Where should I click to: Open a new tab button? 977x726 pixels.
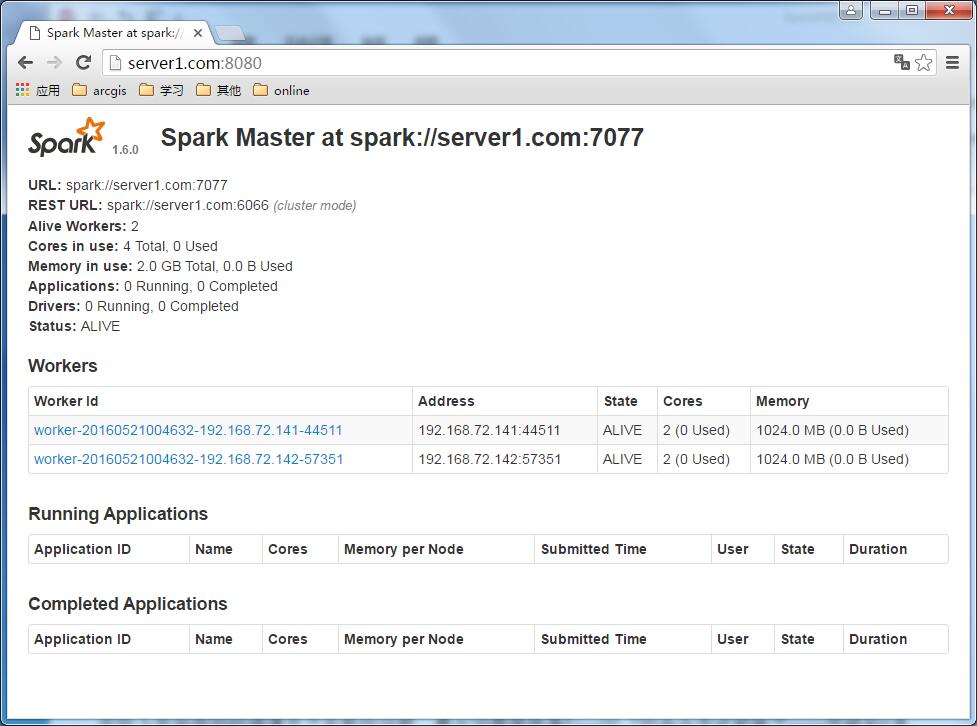[231, 33]
